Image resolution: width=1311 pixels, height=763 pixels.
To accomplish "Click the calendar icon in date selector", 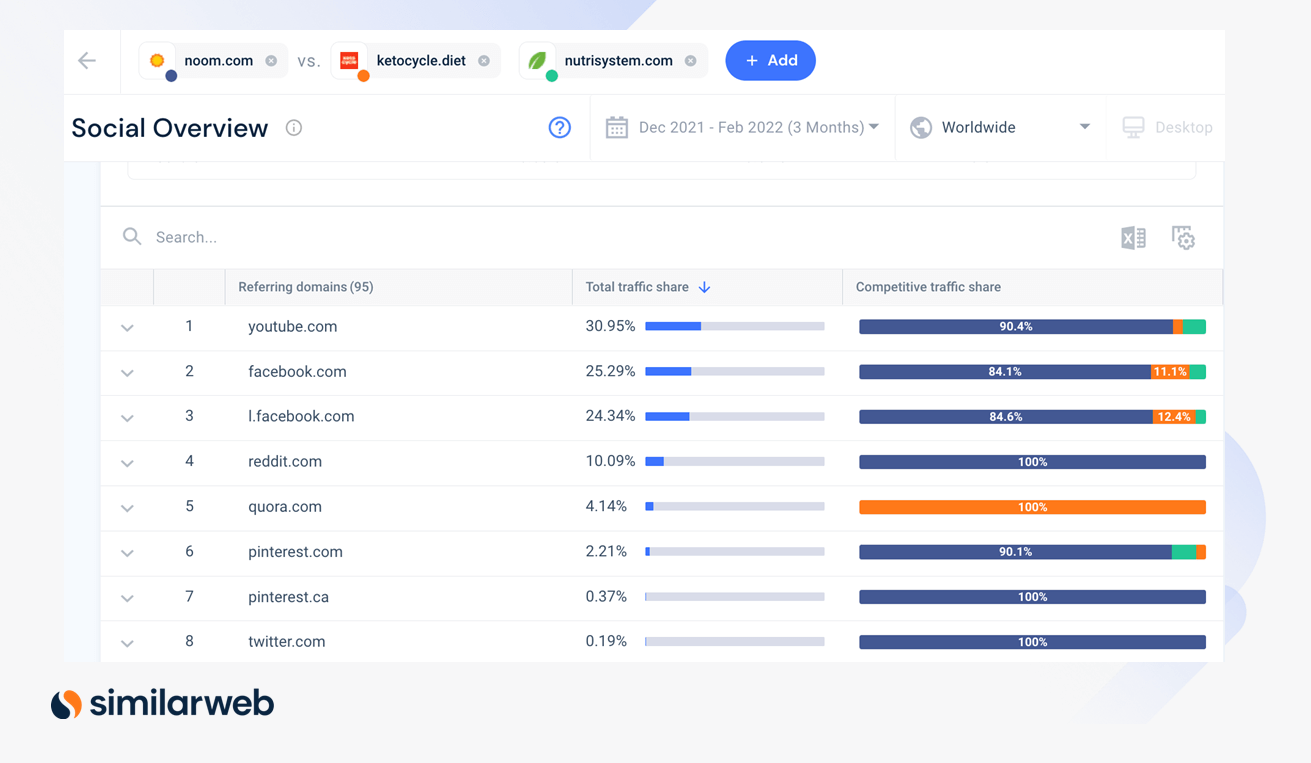I will click(x=617, y=127).
